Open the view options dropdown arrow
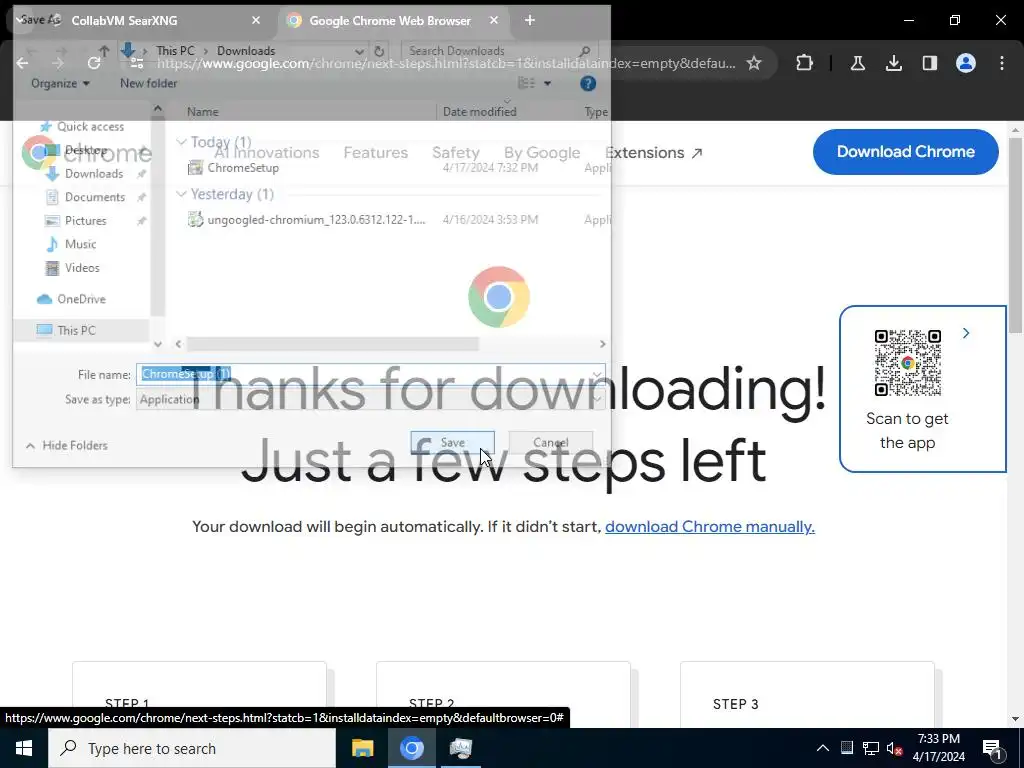The height and width of the screenshot is (768, 1024). [x=547, y=84]
